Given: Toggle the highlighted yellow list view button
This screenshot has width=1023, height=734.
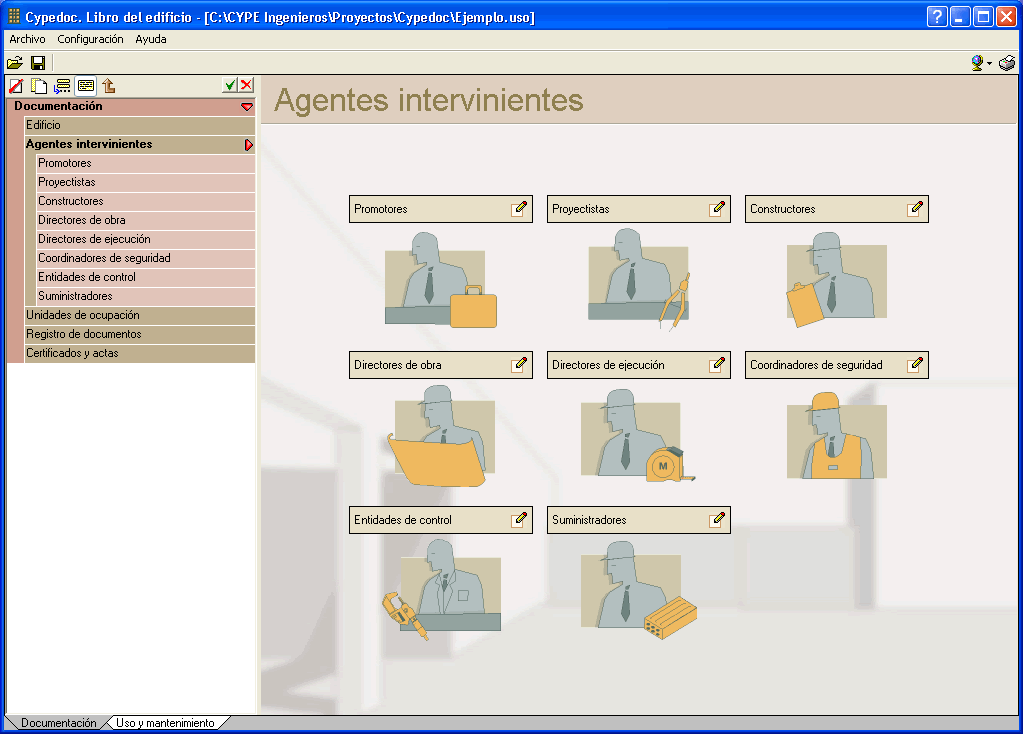Looking at the screenshot, I should tap(86, 86).
